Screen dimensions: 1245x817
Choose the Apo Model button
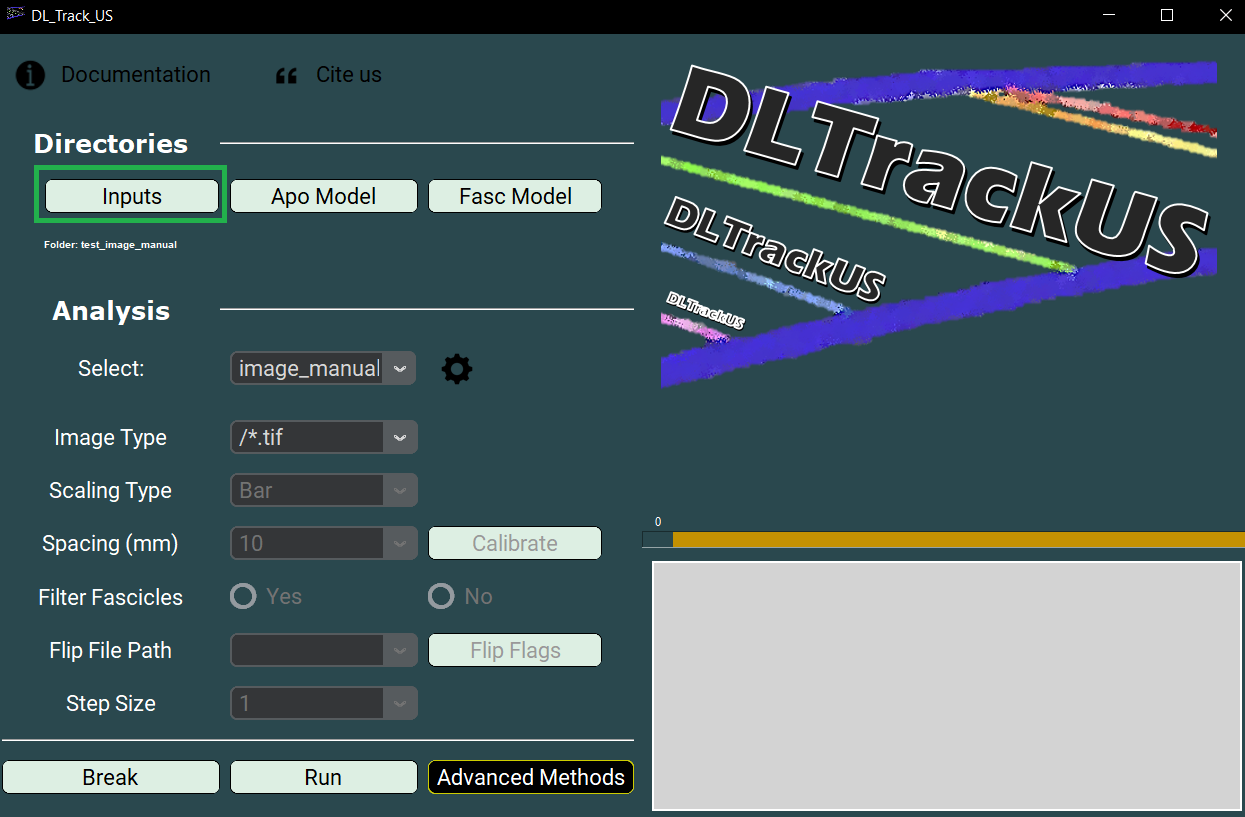pos(323,196)
